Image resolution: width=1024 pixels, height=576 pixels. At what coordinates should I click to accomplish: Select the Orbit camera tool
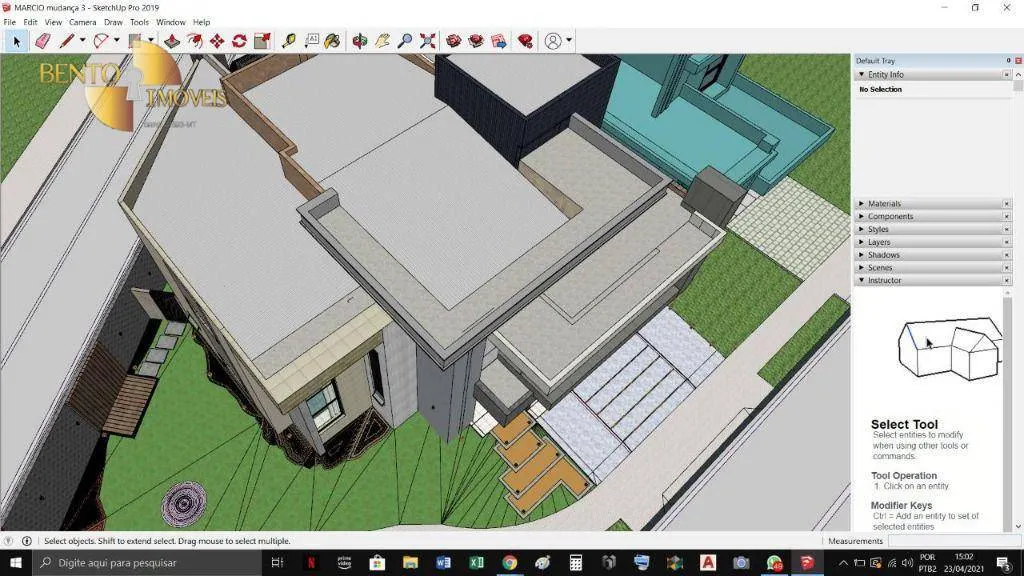[x=360, y=41]
